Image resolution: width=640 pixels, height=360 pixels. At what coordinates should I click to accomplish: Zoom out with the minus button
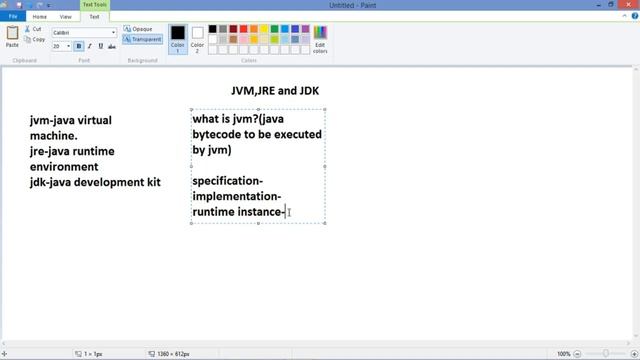[577, 354]
